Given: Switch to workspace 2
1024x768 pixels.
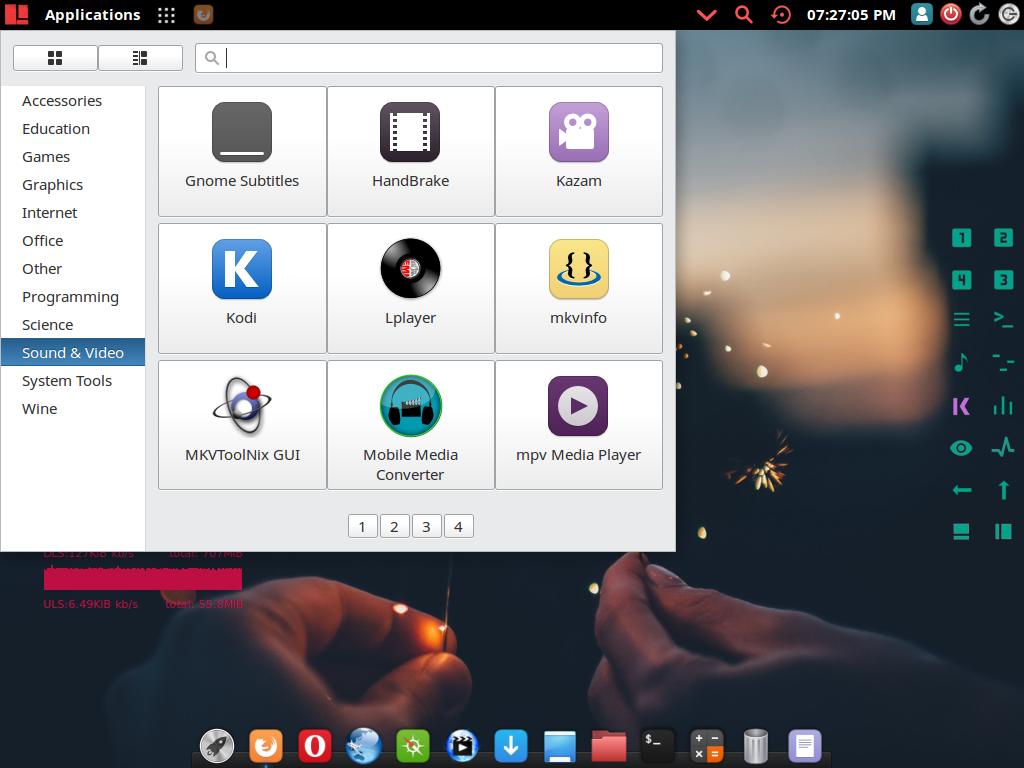Looking at the screenshot, I should pos(1003,238).
